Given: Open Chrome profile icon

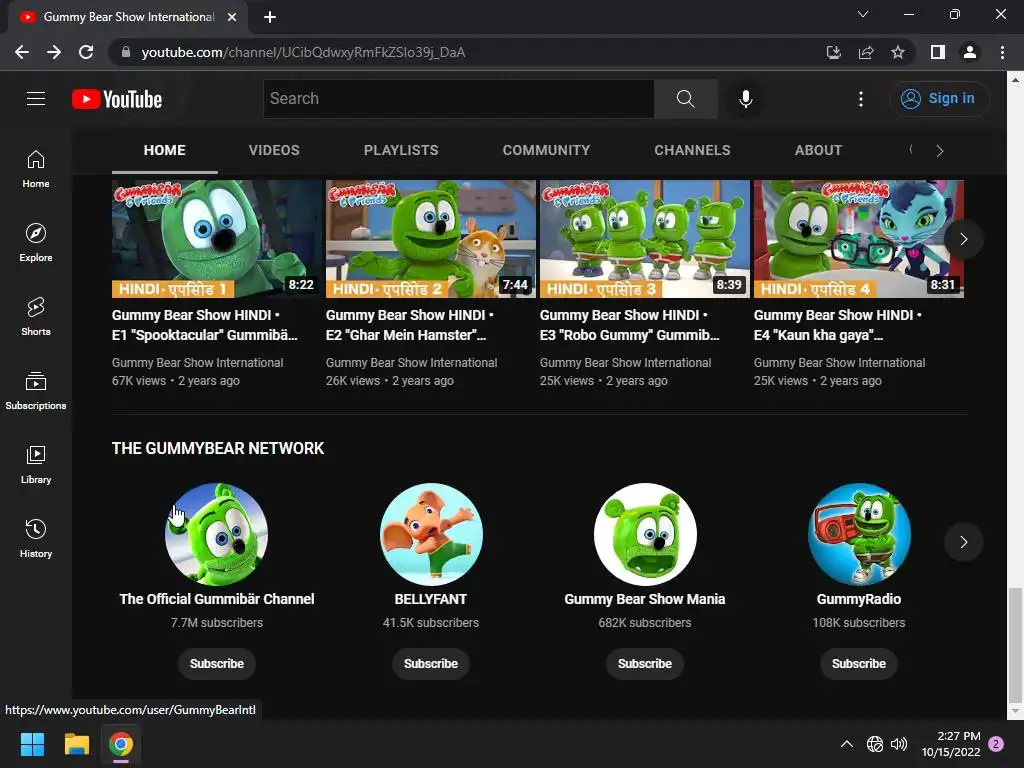Looking at the screenshot, I should (x=970, y=52).
